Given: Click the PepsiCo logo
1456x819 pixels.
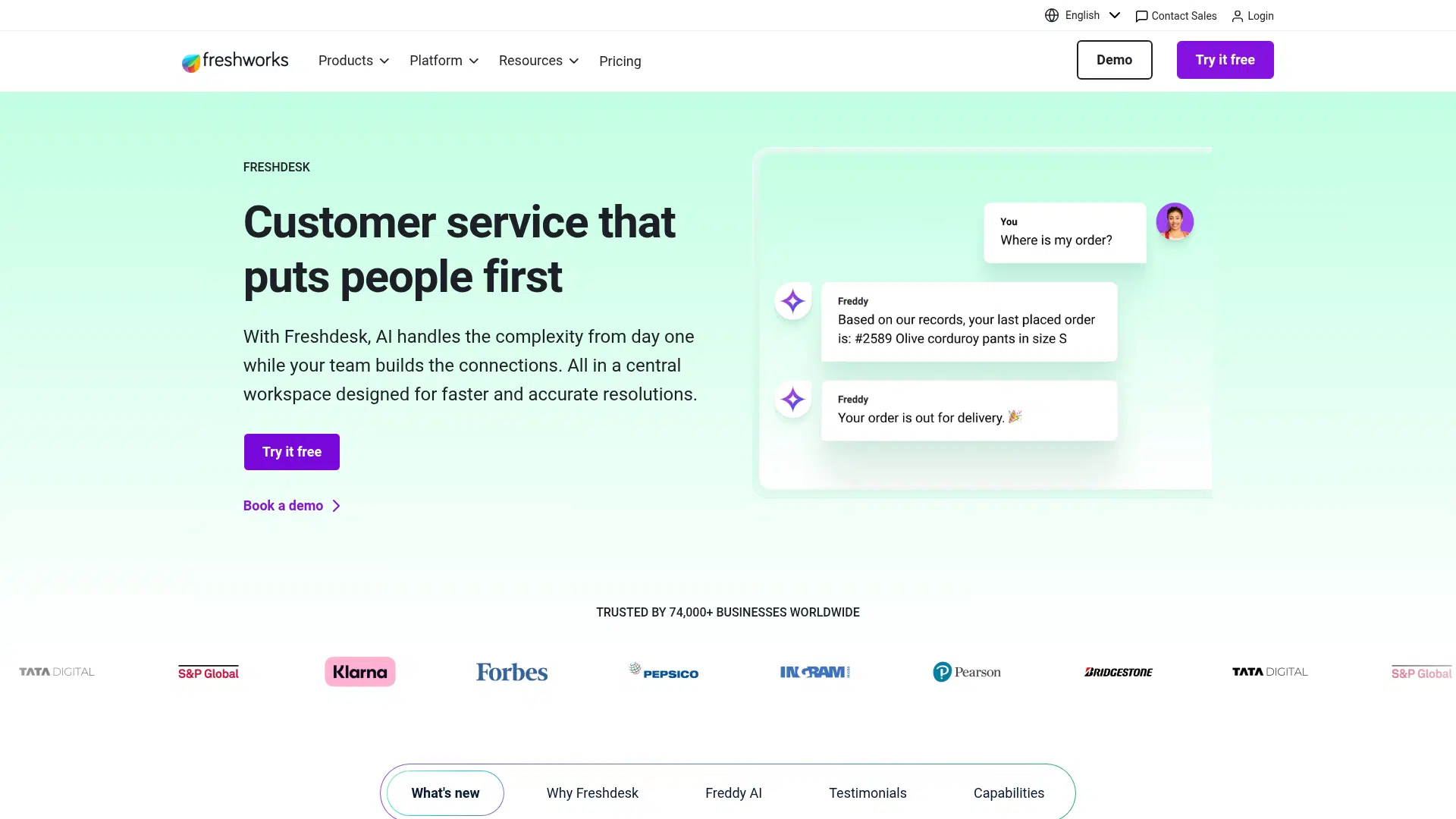Looking at the screenshot, I should pyautogui.click(x=664, y=672).
